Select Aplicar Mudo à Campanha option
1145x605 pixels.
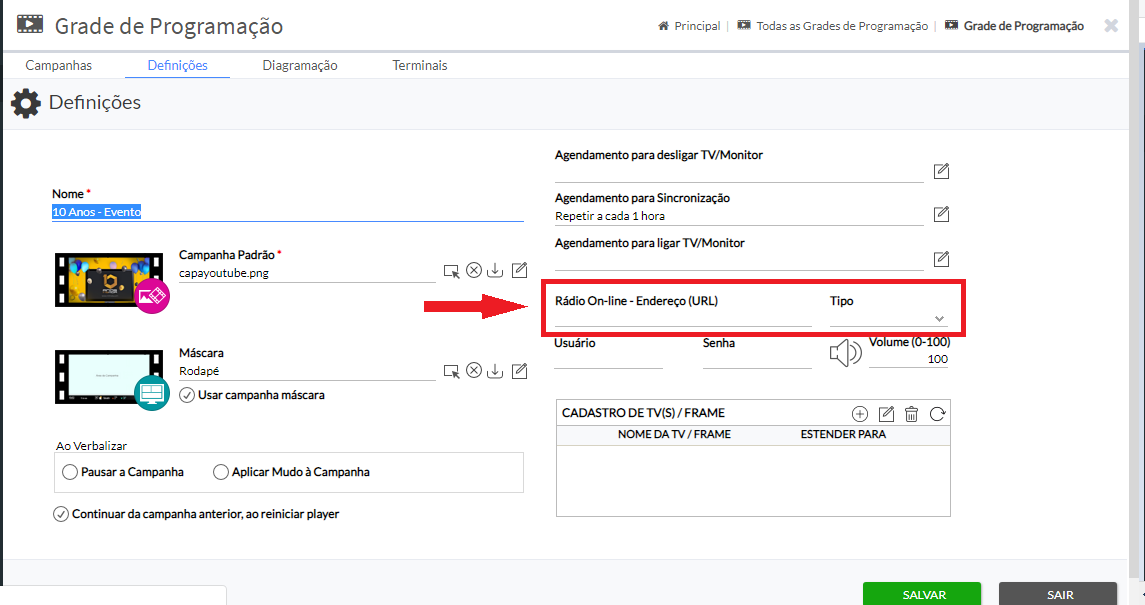221,472
